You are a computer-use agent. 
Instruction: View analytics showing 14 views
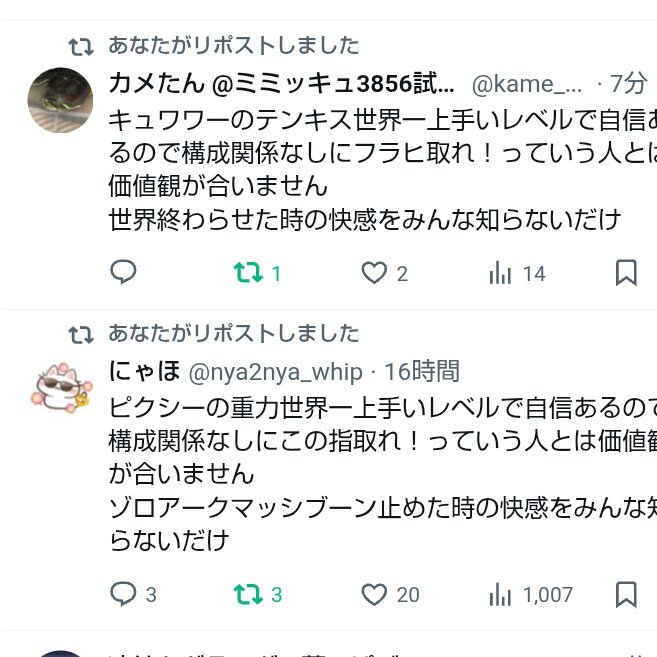click(x=517, y=273)
